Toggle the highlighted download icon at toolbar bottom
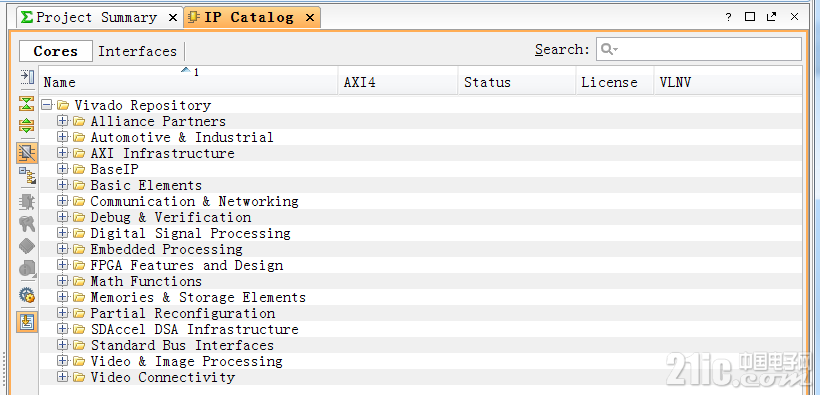The image size is (820, 395). point(27,321)
